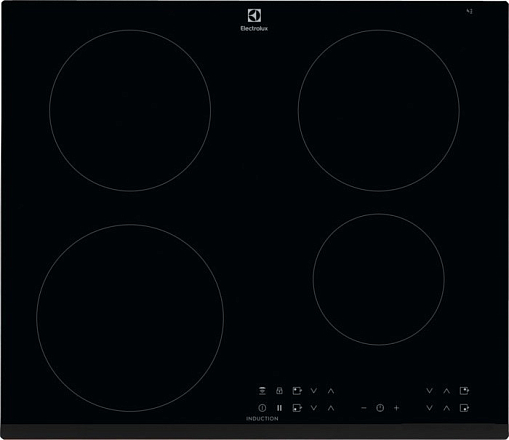Lower front-left zone heat with down arrow
Viewport: 509px width, 440px height.
click(x=314, y=408)
